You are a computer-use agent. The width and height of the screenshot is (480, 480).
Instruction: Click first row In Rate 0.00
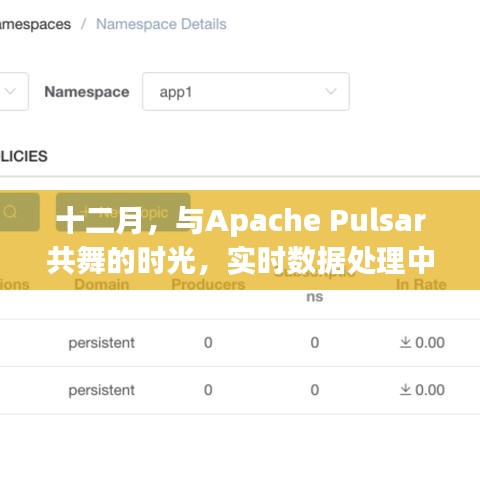422,343
